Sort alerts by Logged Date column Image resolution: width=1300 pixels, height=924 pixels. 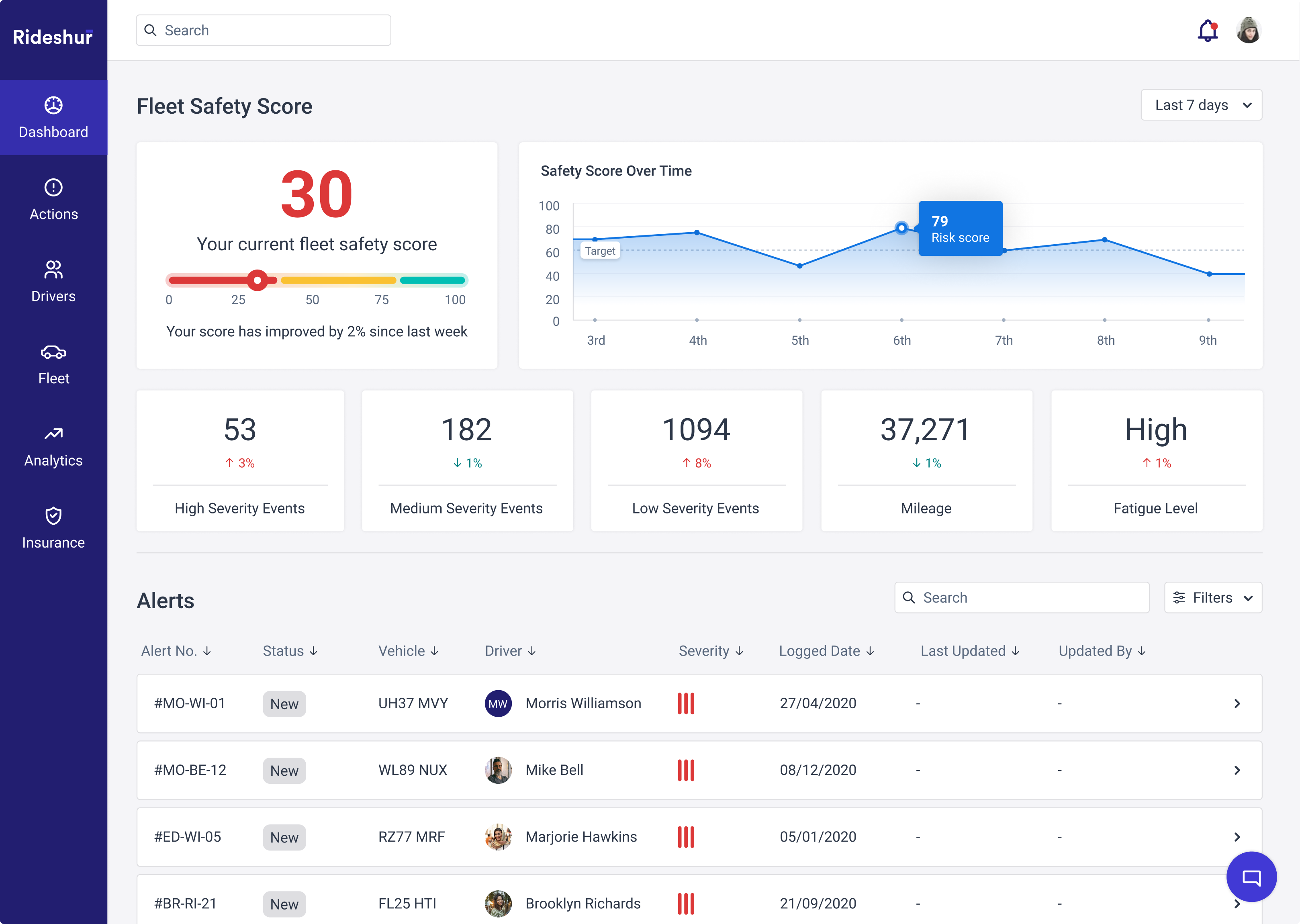tap(826, 651)
